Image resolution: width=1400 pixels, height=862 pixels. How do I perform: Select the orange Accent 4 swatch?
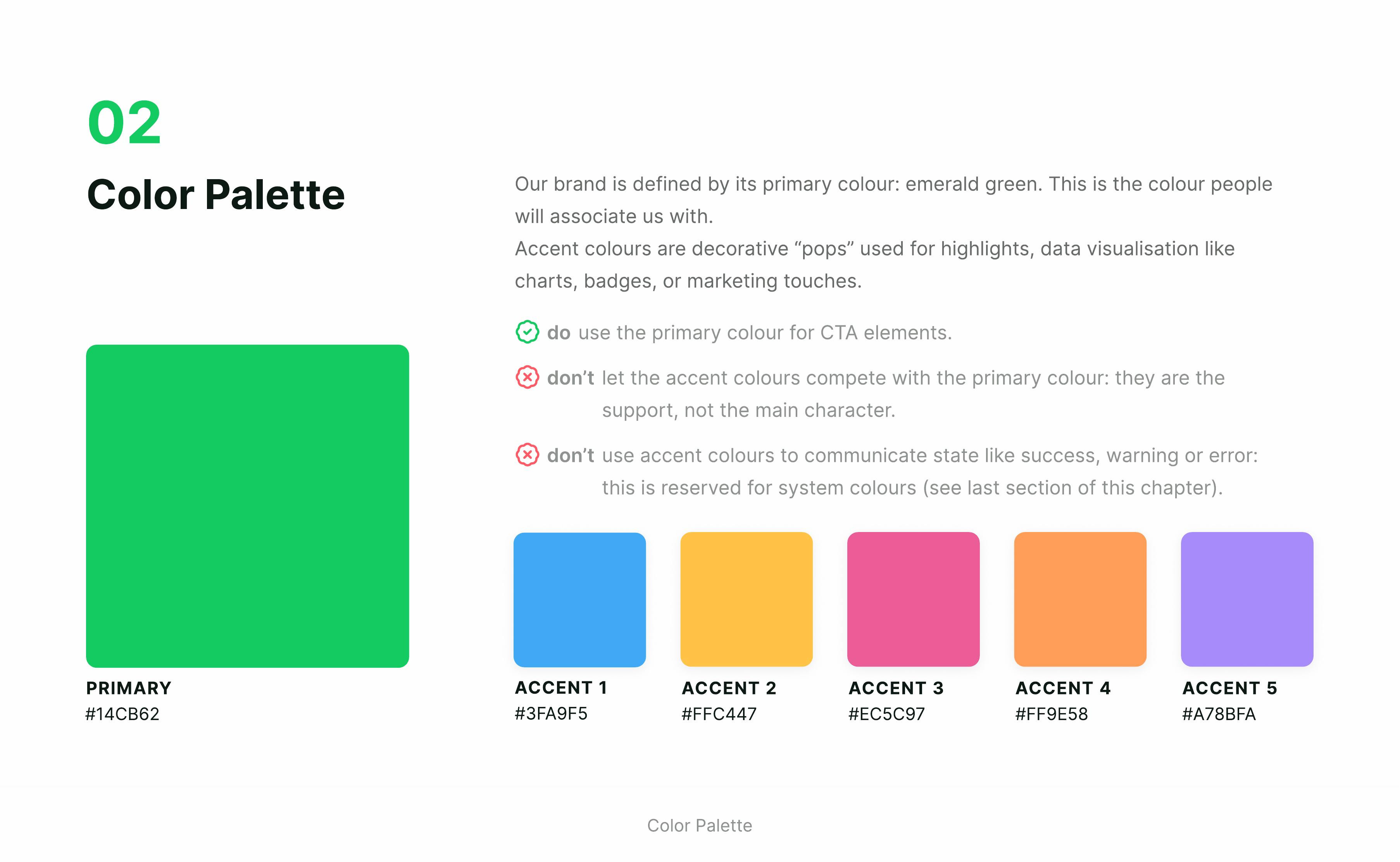(x=1080, y=600)
